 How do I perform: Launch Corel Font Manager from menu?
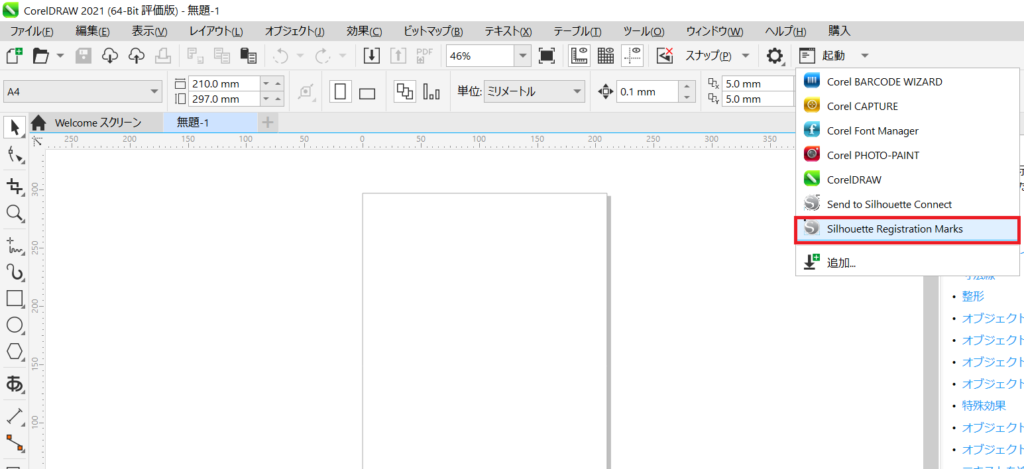pyautogui.click(x=907, y=131)
